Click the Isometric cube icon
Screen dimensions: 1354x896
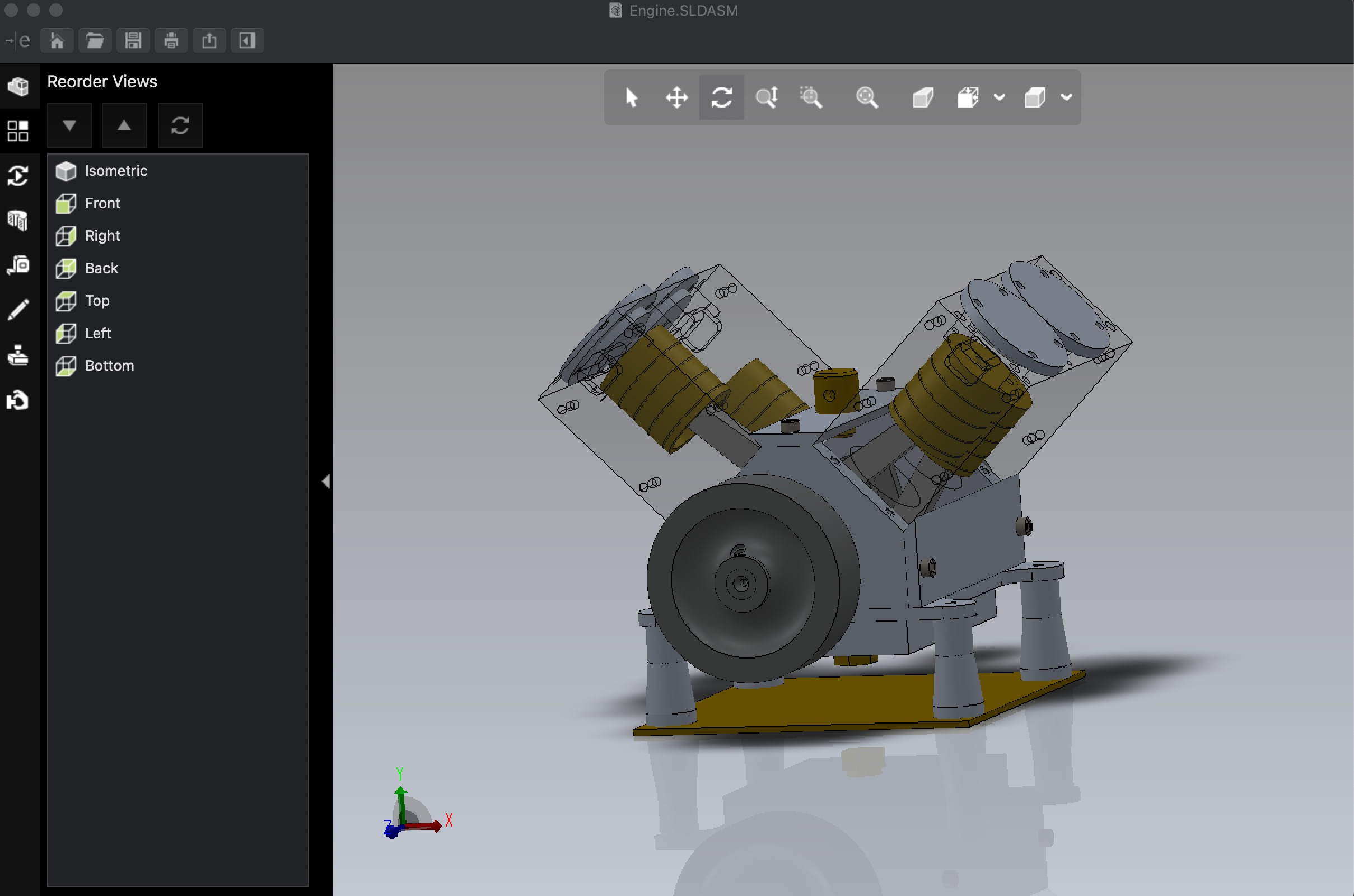66,171
